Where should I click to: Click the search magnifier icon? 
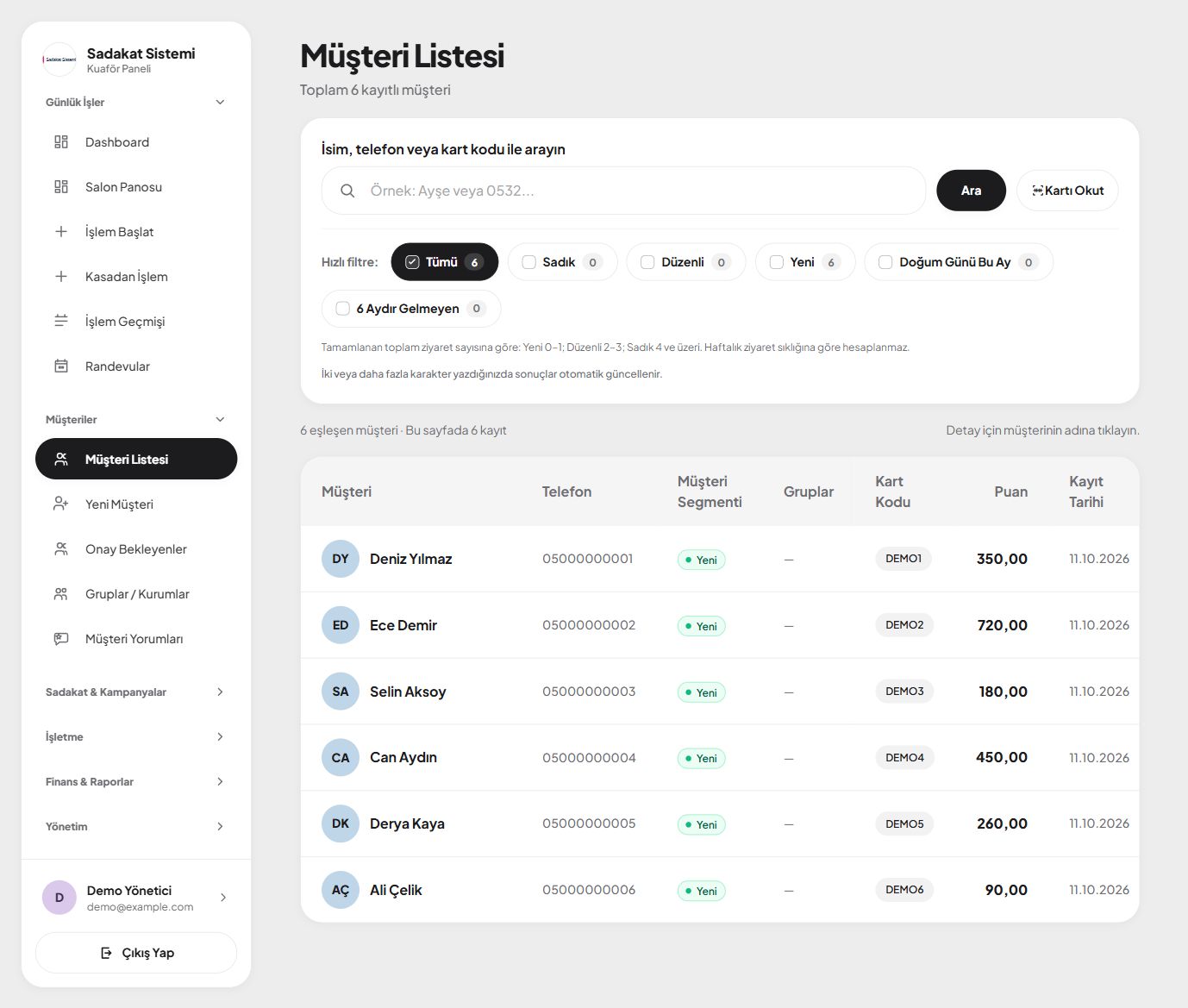347,191
